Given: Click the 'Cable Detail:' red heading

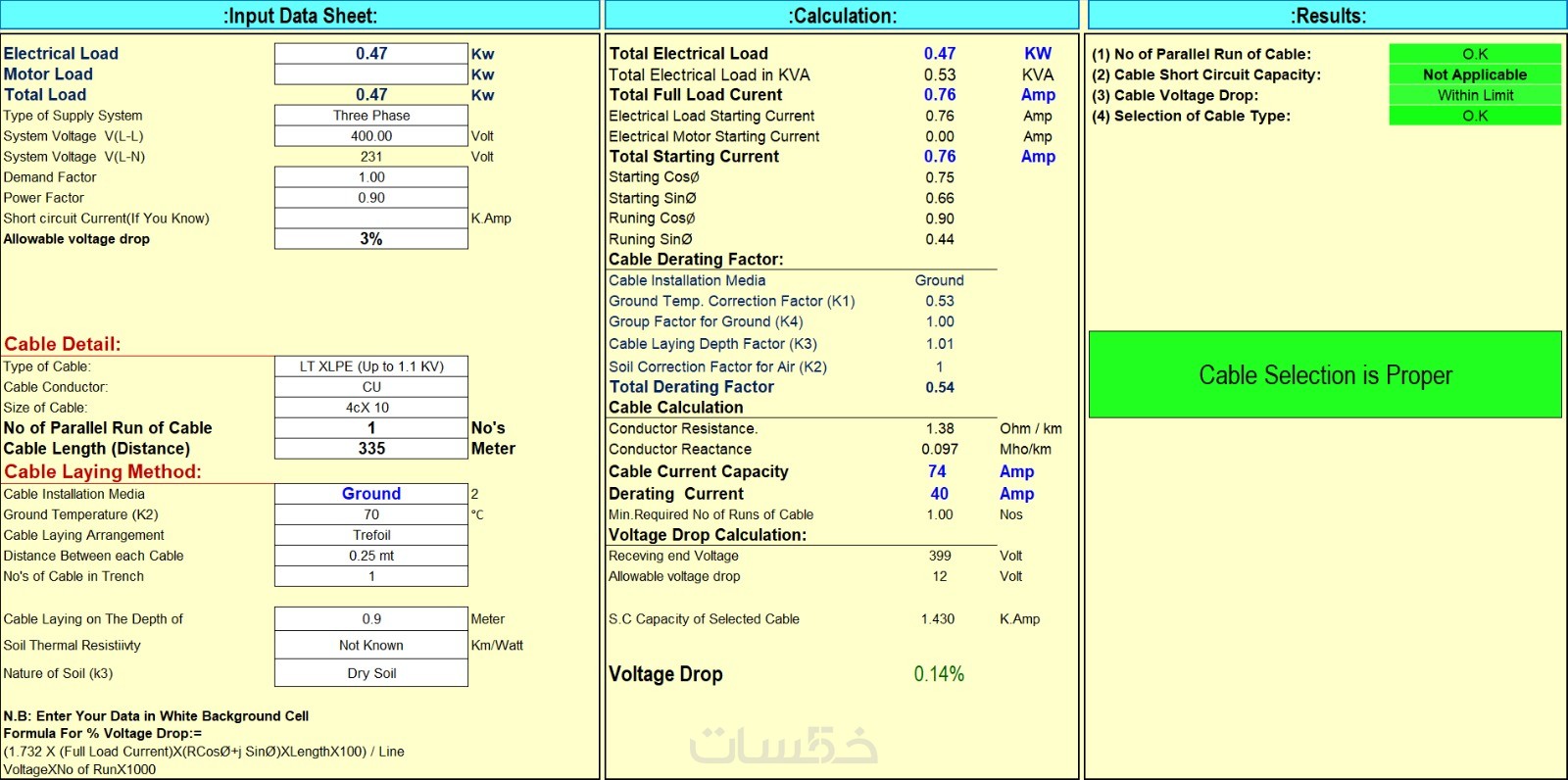Looking at the screenshot, I should (62, 344).
